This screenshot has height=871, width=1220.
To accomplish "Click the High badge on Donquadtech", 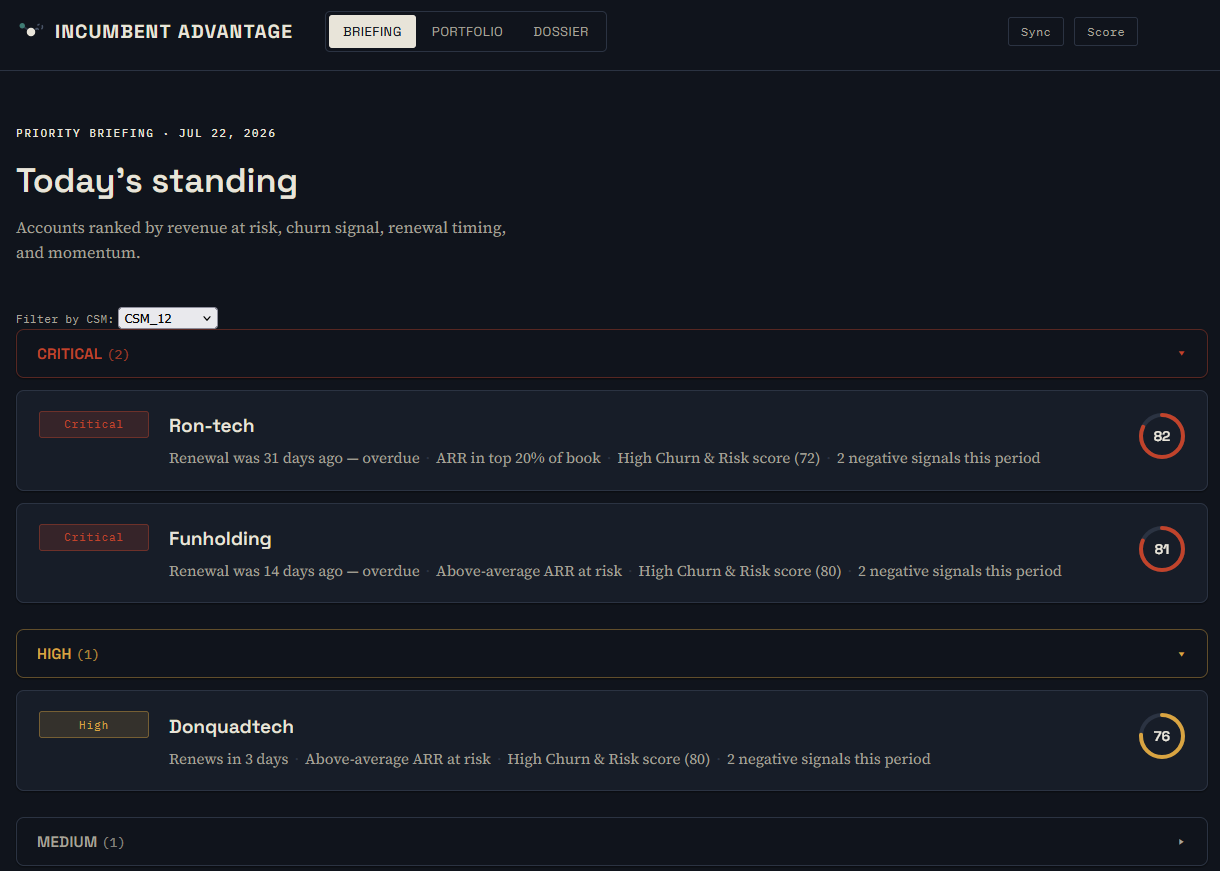I will click(94, 725).
